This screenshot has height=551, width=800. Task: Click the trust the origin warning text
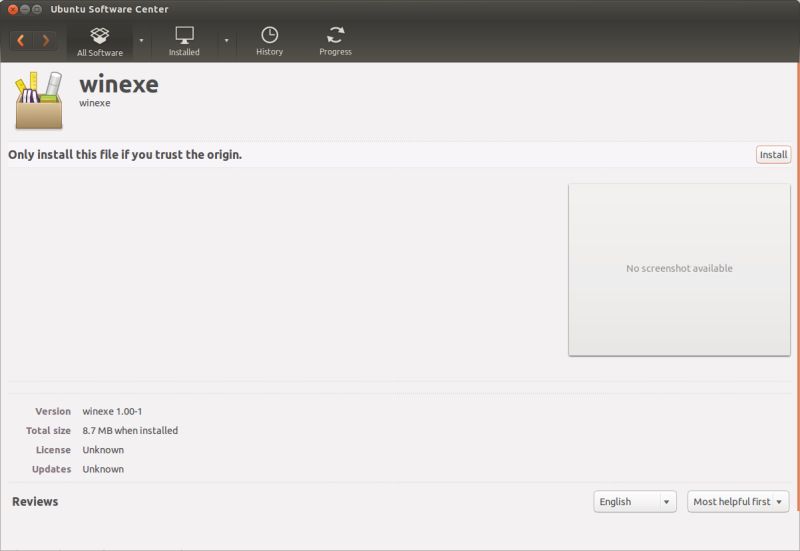(125, 155)
